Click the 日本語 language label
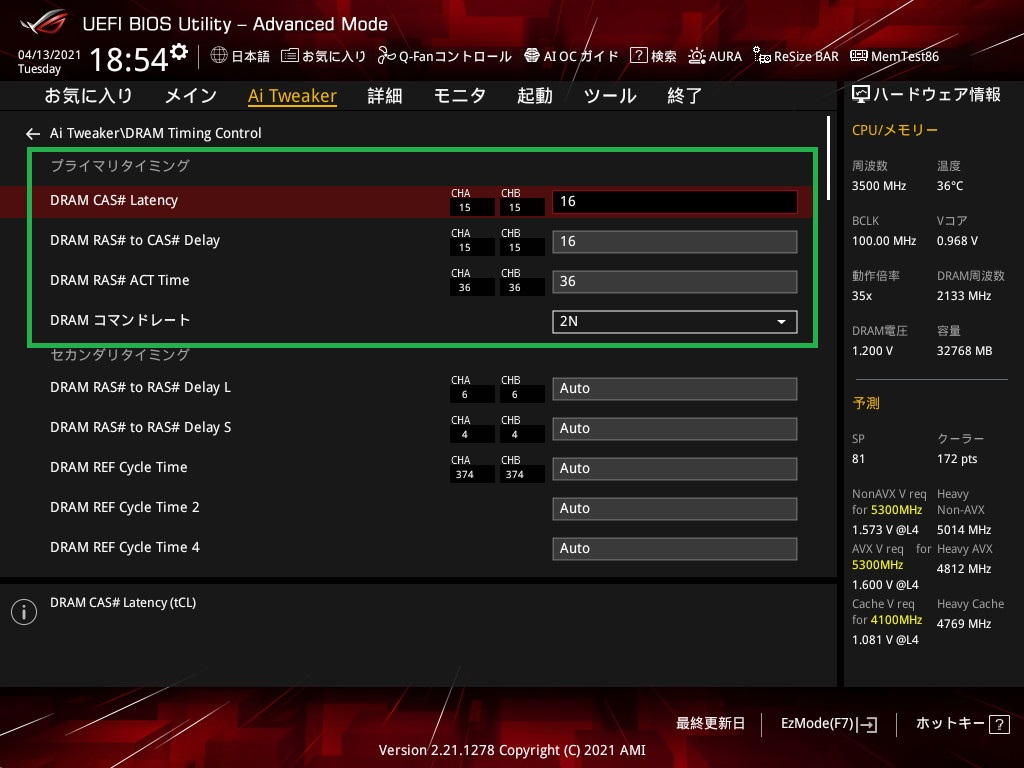The width and height of the screenshot is (1024, 768). (x=251, y=57)
